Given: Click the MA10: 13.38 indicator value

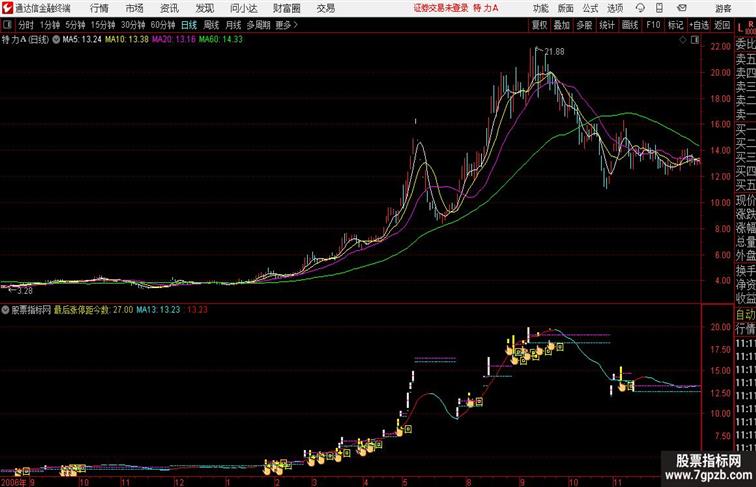Looking at the screenshot, I should pos(127,40).
